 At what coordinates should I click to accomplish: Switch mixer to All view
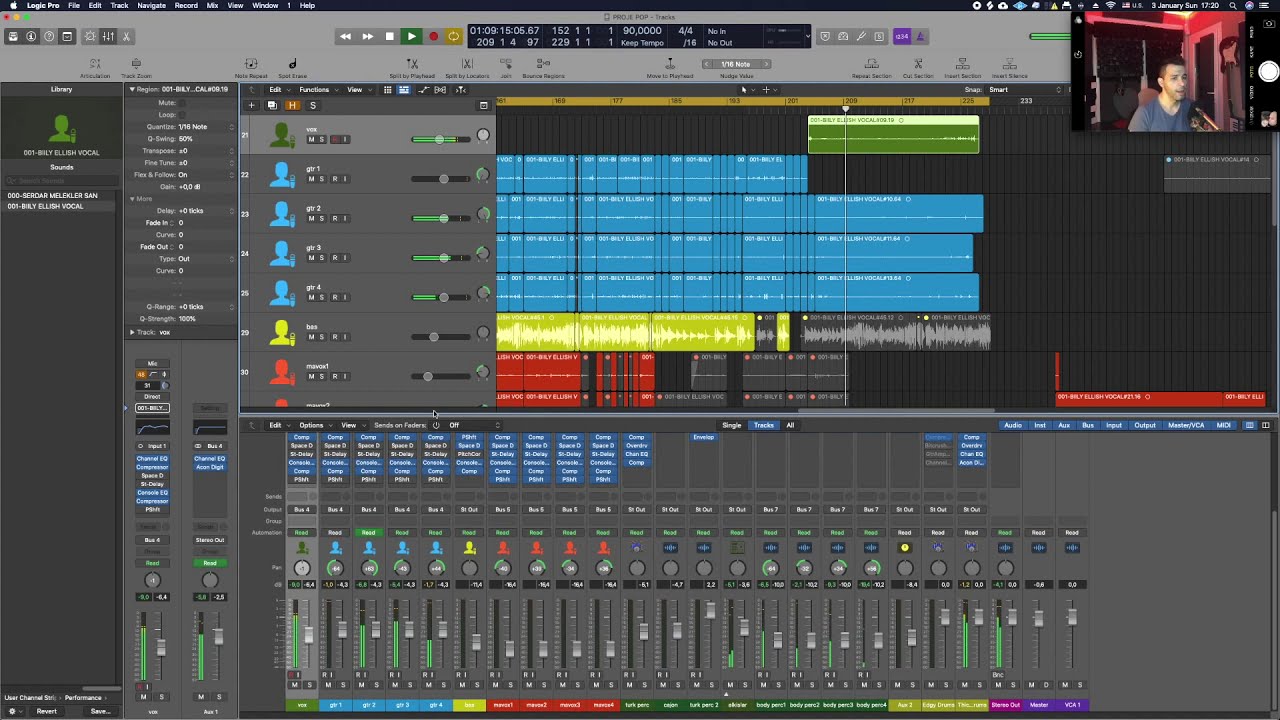790,426
